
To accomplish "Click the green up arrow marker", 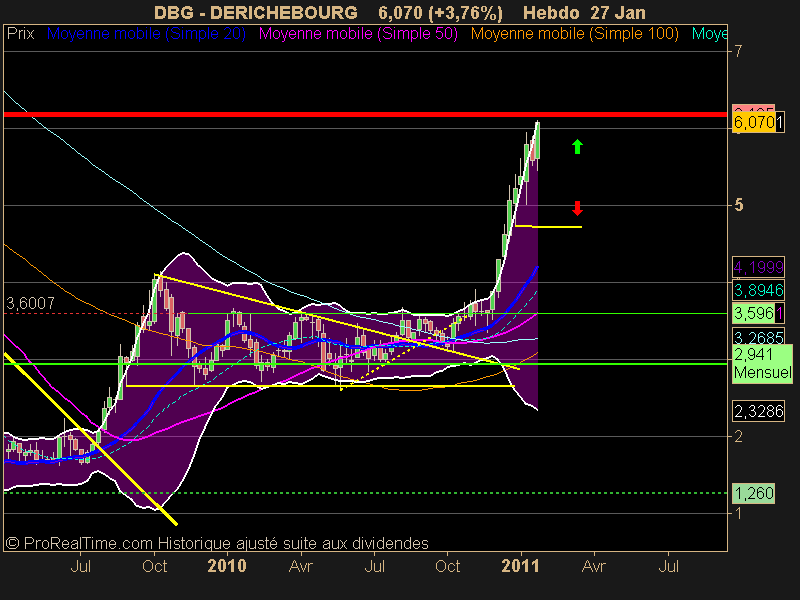I will pyautogui.click(x=577, y=146).
